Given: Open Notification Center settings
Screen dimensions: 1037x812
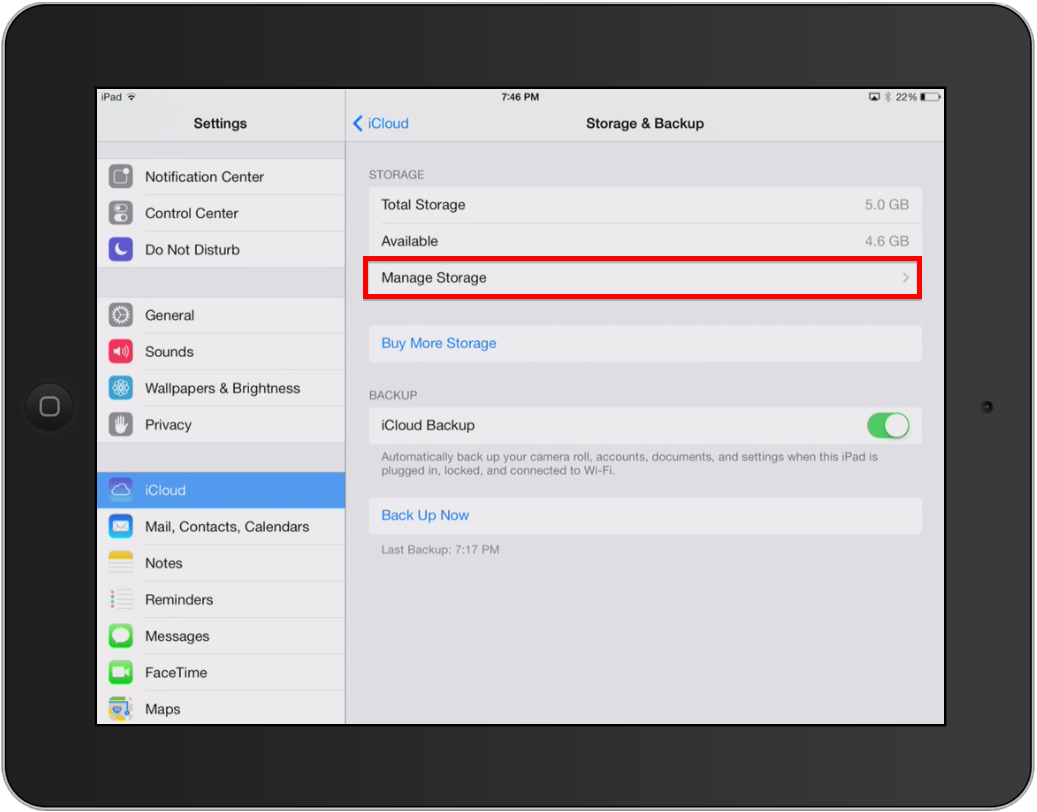Looking at the screenshot, I should coord(221,177).
